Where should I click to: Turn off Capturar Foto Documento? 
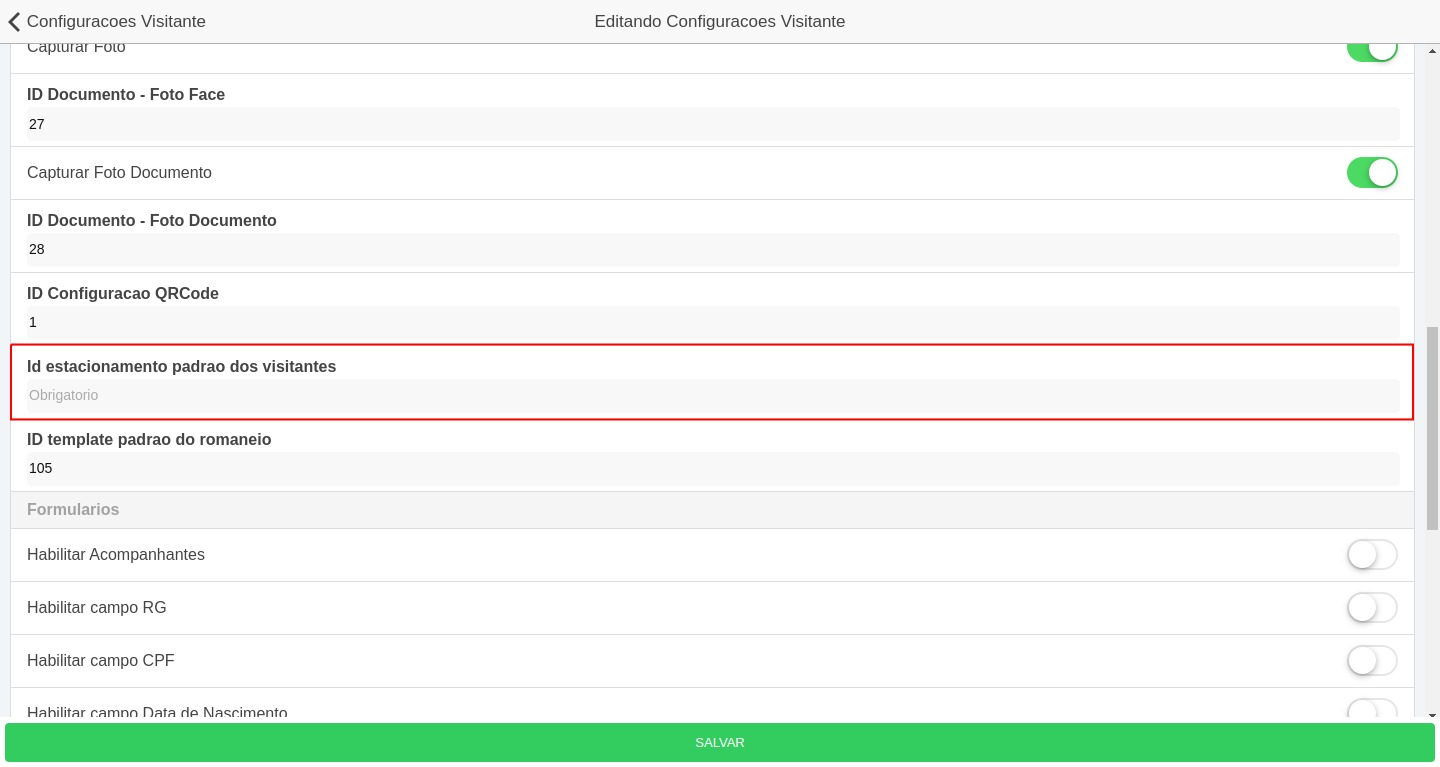pyautogui.click(x=1372, y=172)
